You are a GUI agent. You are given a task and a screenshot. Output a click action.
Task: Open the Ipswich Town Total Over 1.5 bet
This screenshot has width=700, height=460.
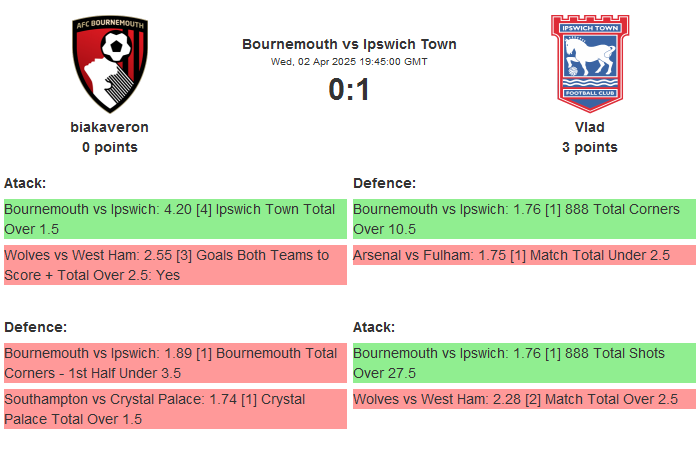175,219
